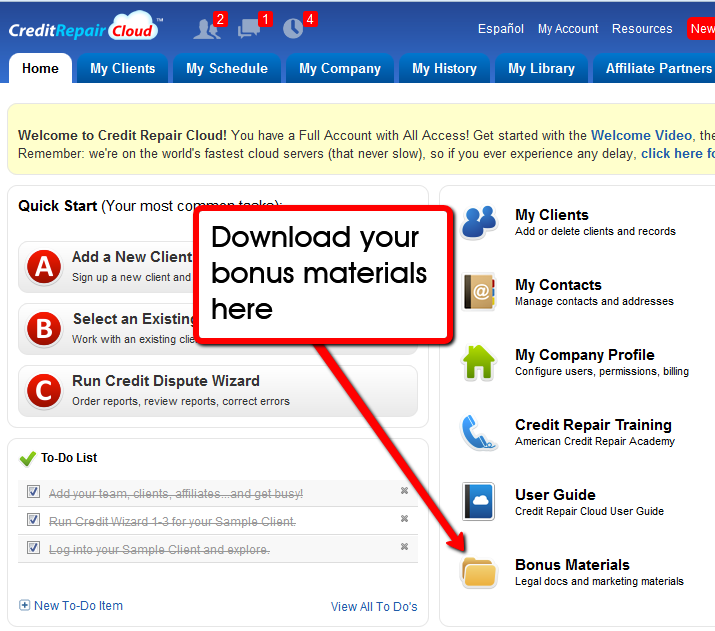Image resolution: width=715 pixels, height=631 pixels.
Task: Delete the 'Add your team, clients' to-do item
Action: point(404,491)
